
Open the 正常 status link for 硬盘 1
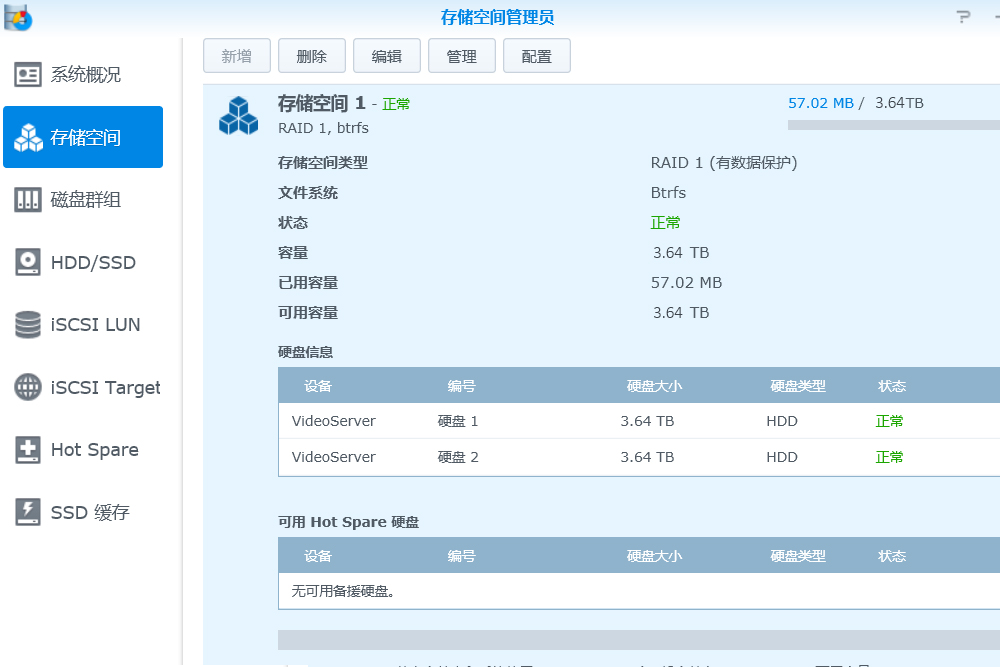tap(889, 421)
